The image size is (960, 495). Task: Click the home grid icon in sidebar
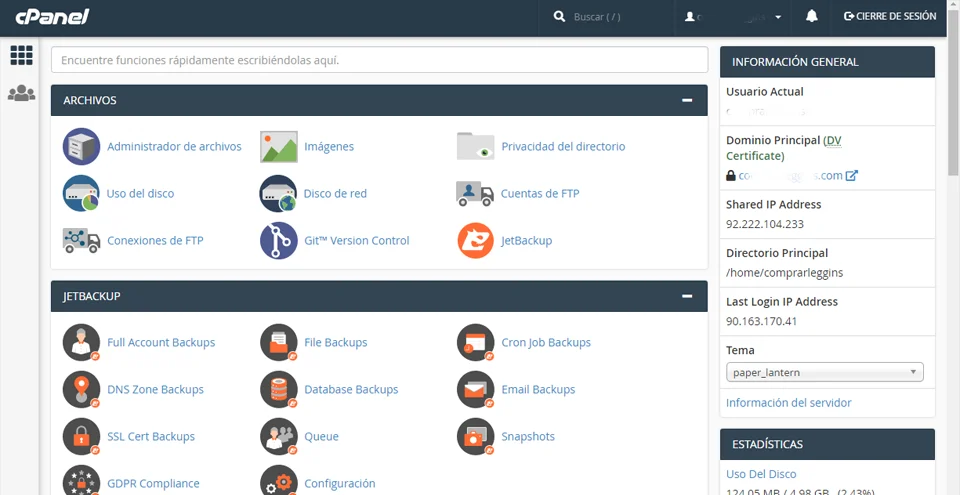tap(21, 55)
